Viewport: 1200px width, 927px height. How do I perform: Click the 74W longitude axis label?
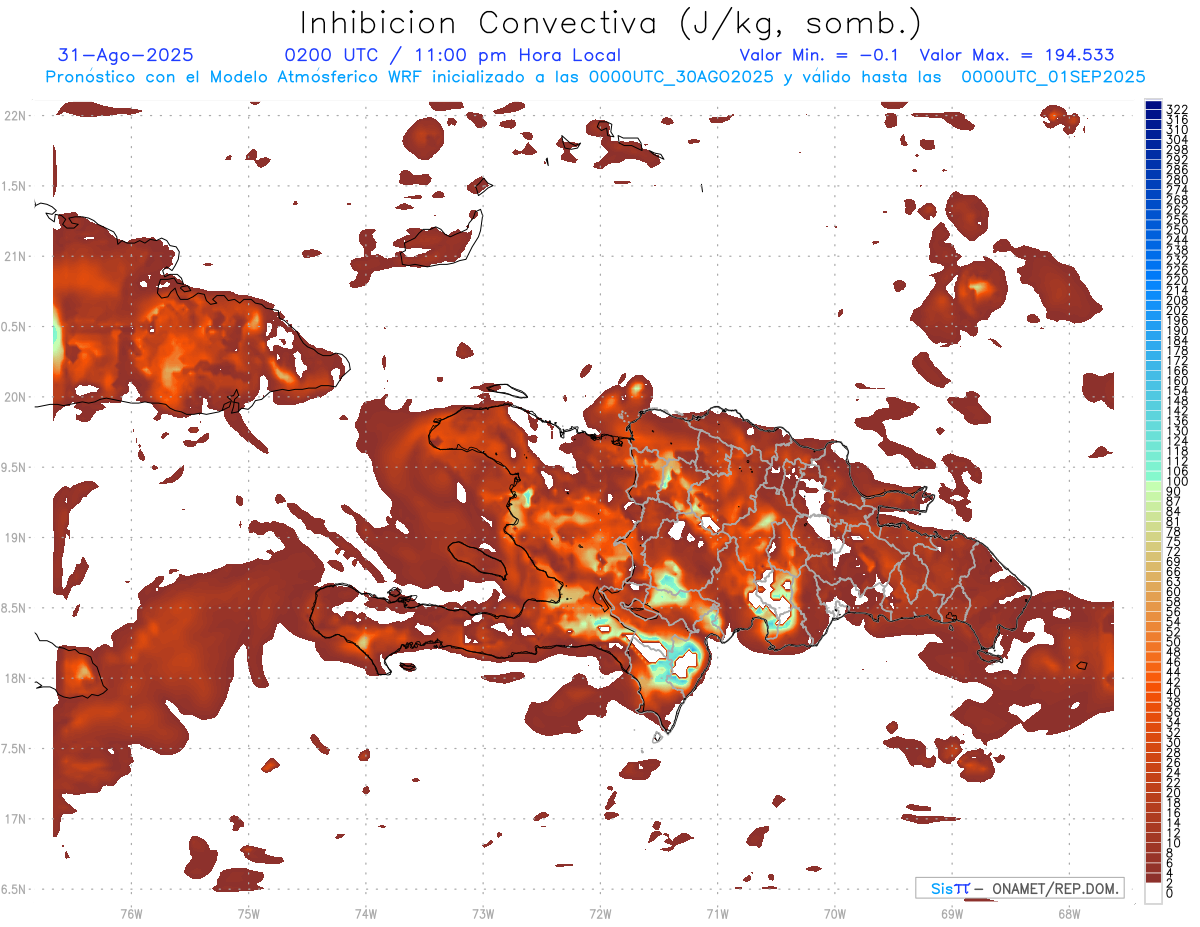pyautogui.click(x=365, y=913)
